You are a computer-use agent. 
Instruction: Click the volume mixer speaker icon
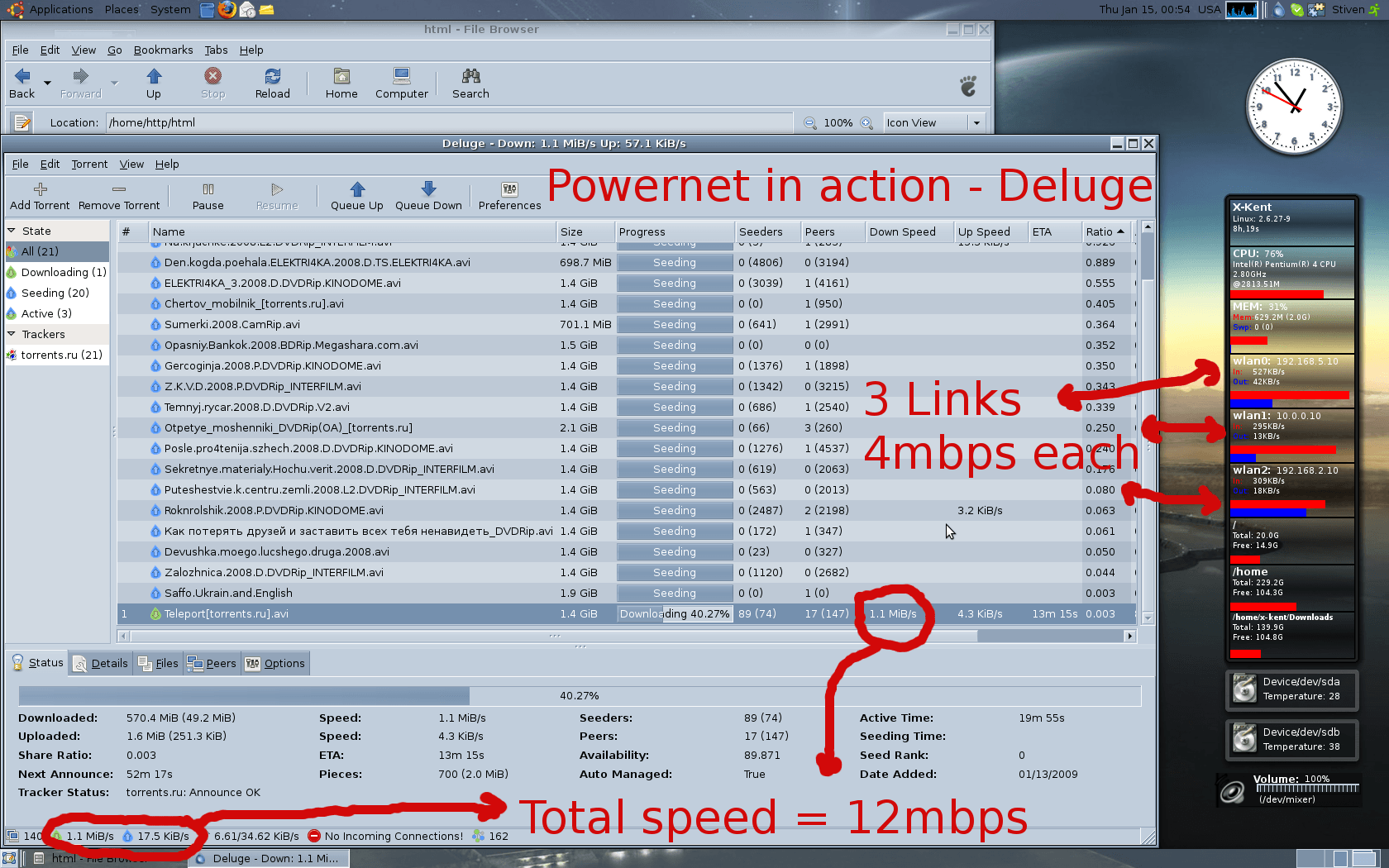(x=1232, y=792)
